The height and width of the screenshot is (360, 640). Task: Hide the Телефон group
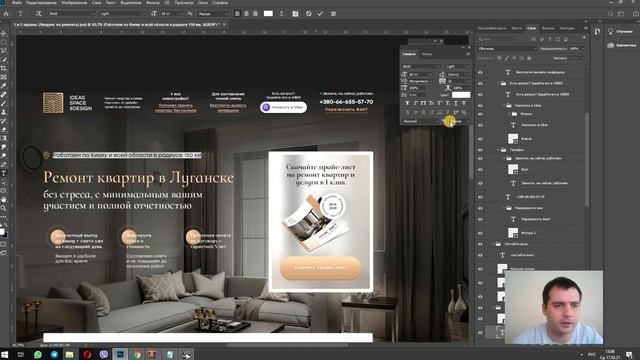click(480, 150)
